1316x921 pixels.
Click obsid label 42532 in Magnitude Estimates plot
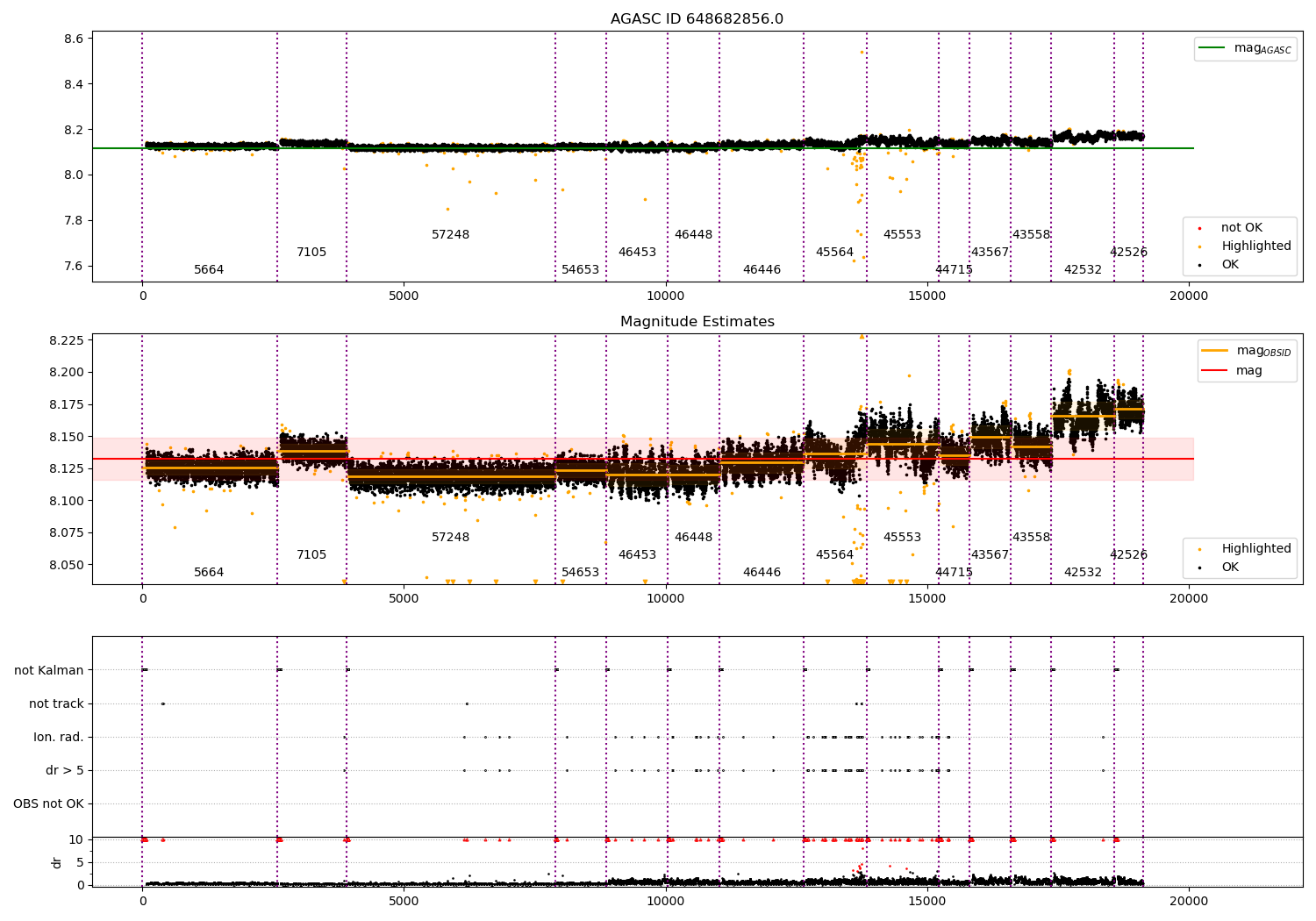pyautogui.click(x=1083, y=573)
